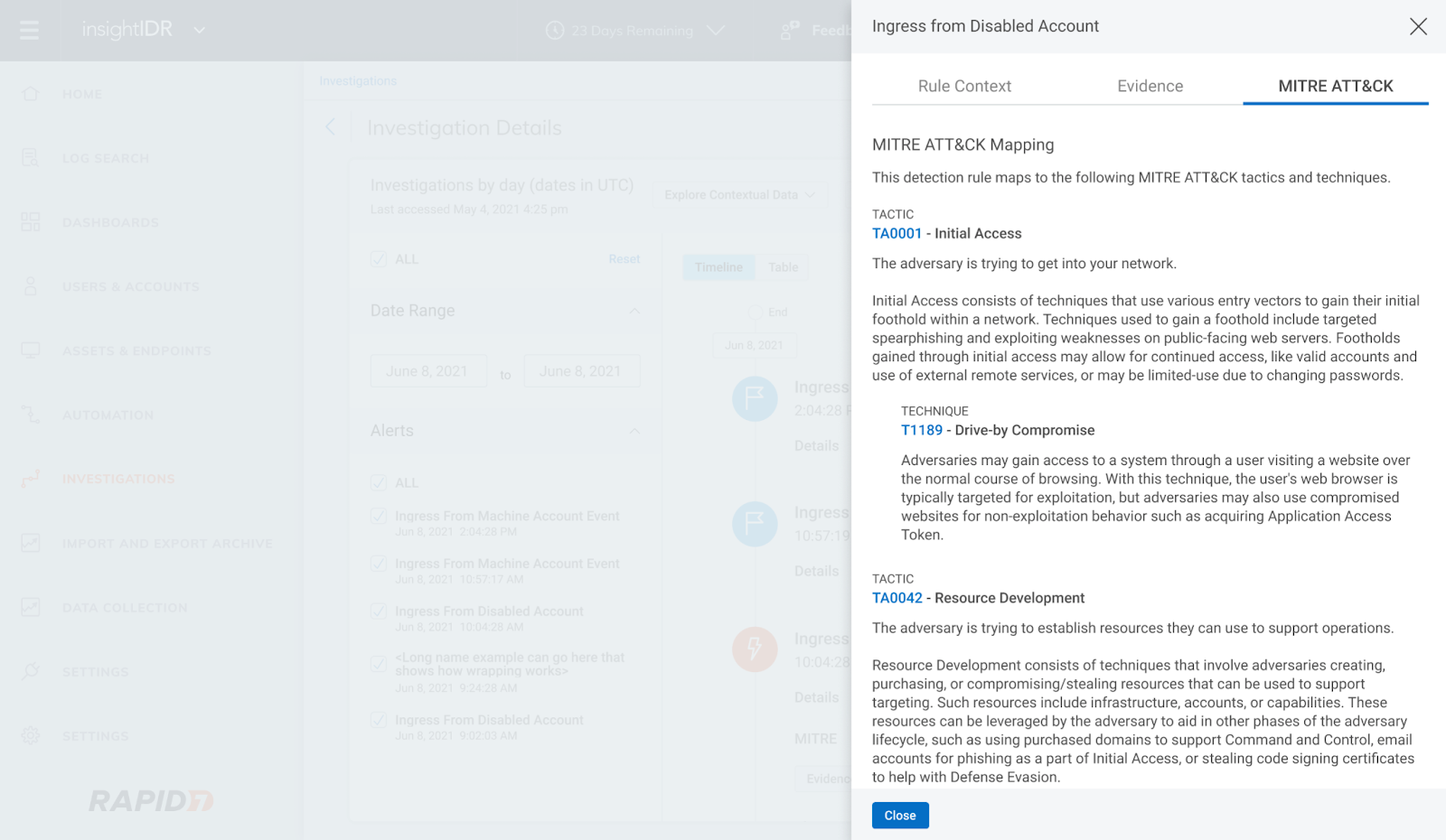Switch to the Evidence tab
The height and width of the screenshot is (840, 1446).
click(x=1150, y=87)
